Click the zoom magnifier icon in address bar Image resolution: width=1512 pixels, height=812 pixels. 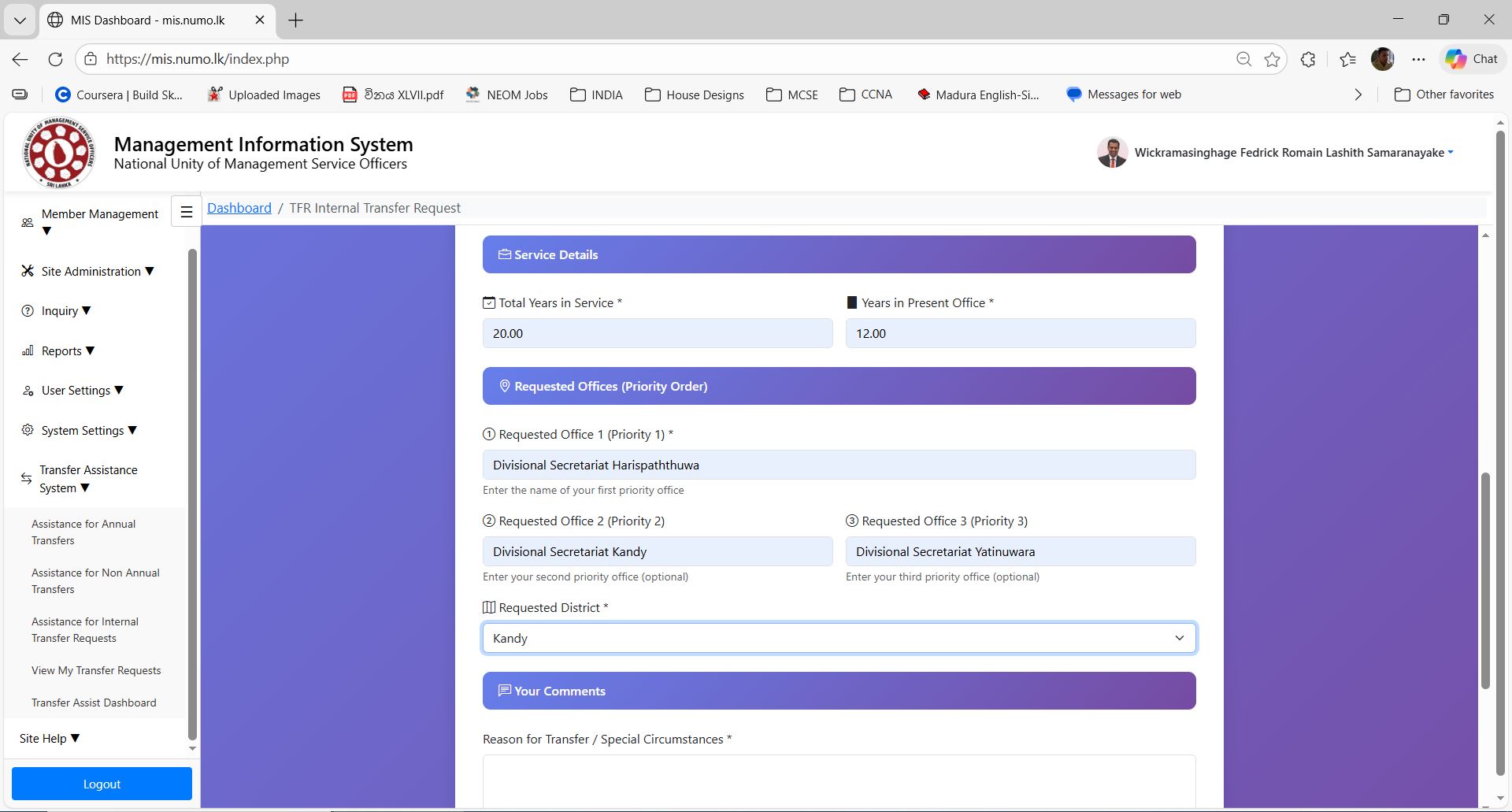tap(1243, 59)
